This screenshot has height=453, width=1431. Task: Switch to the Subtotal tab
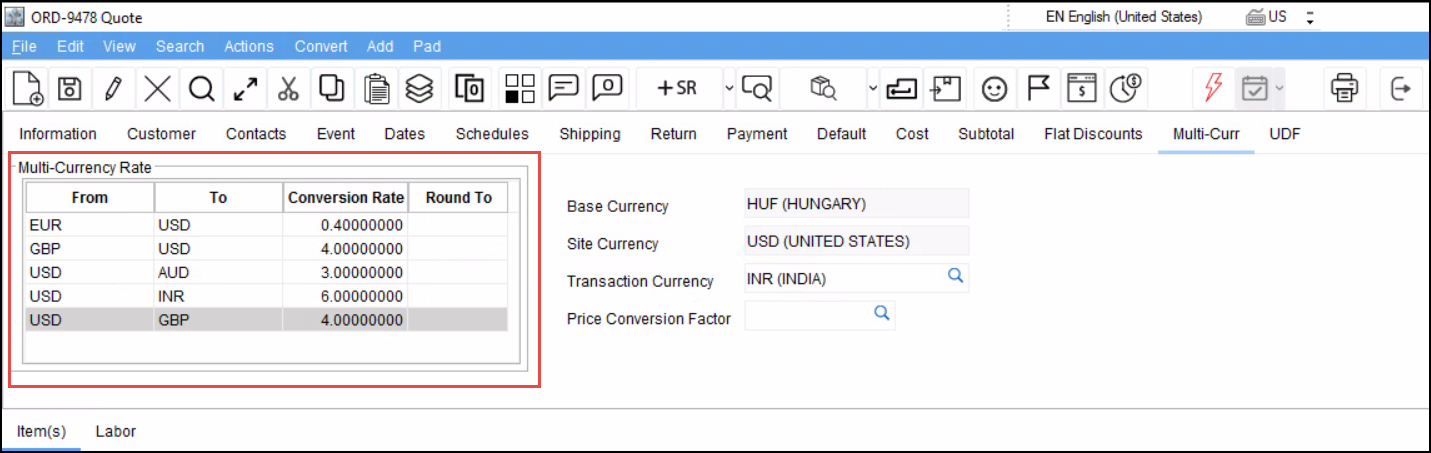click(x=986, y=133)
